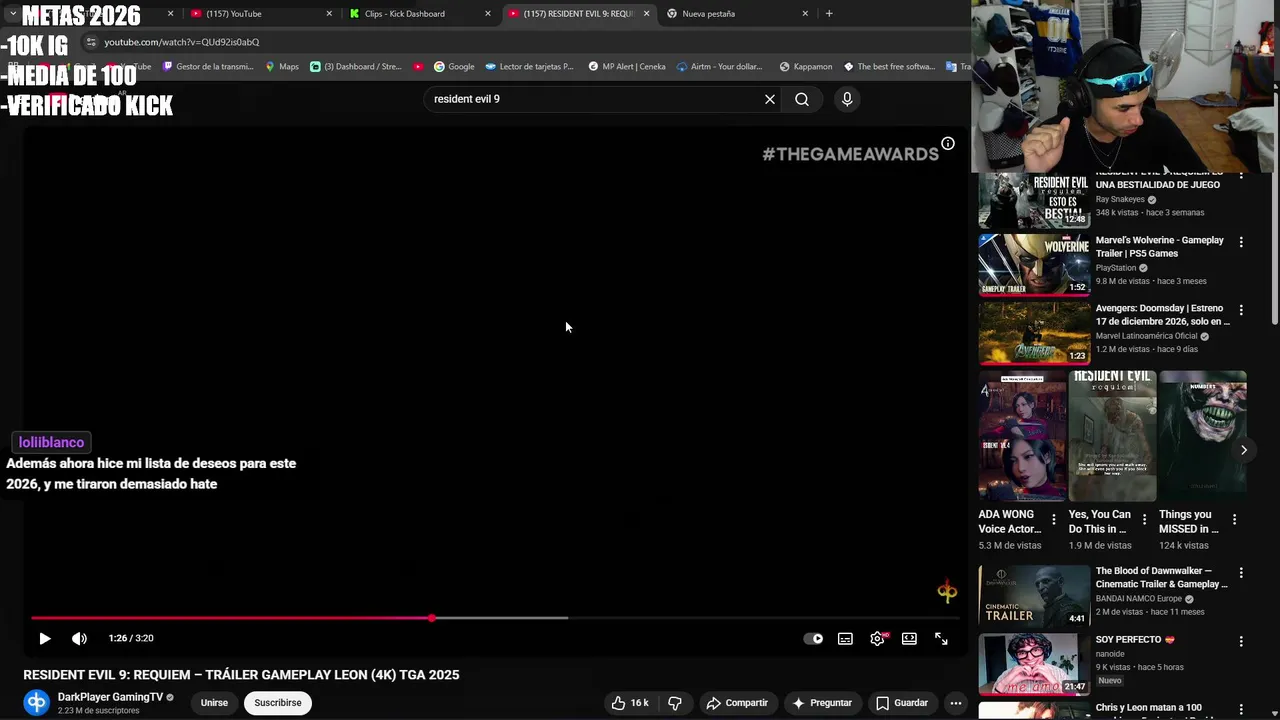Image resolution: width=1280 pixels, height=720 pixels.
Task: Open DarkPlayer GamingTV channel avatar
Action: [37, 703]
